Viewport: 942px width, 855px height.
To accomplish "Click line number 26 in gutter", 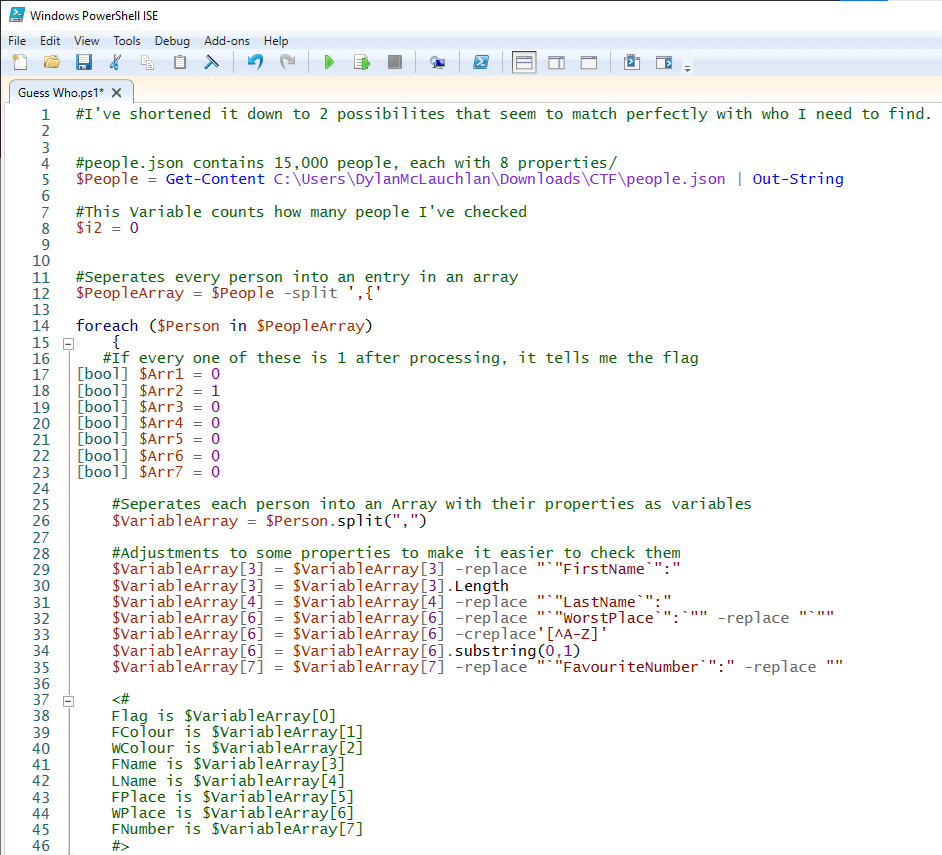I will [x=41, y=521].
